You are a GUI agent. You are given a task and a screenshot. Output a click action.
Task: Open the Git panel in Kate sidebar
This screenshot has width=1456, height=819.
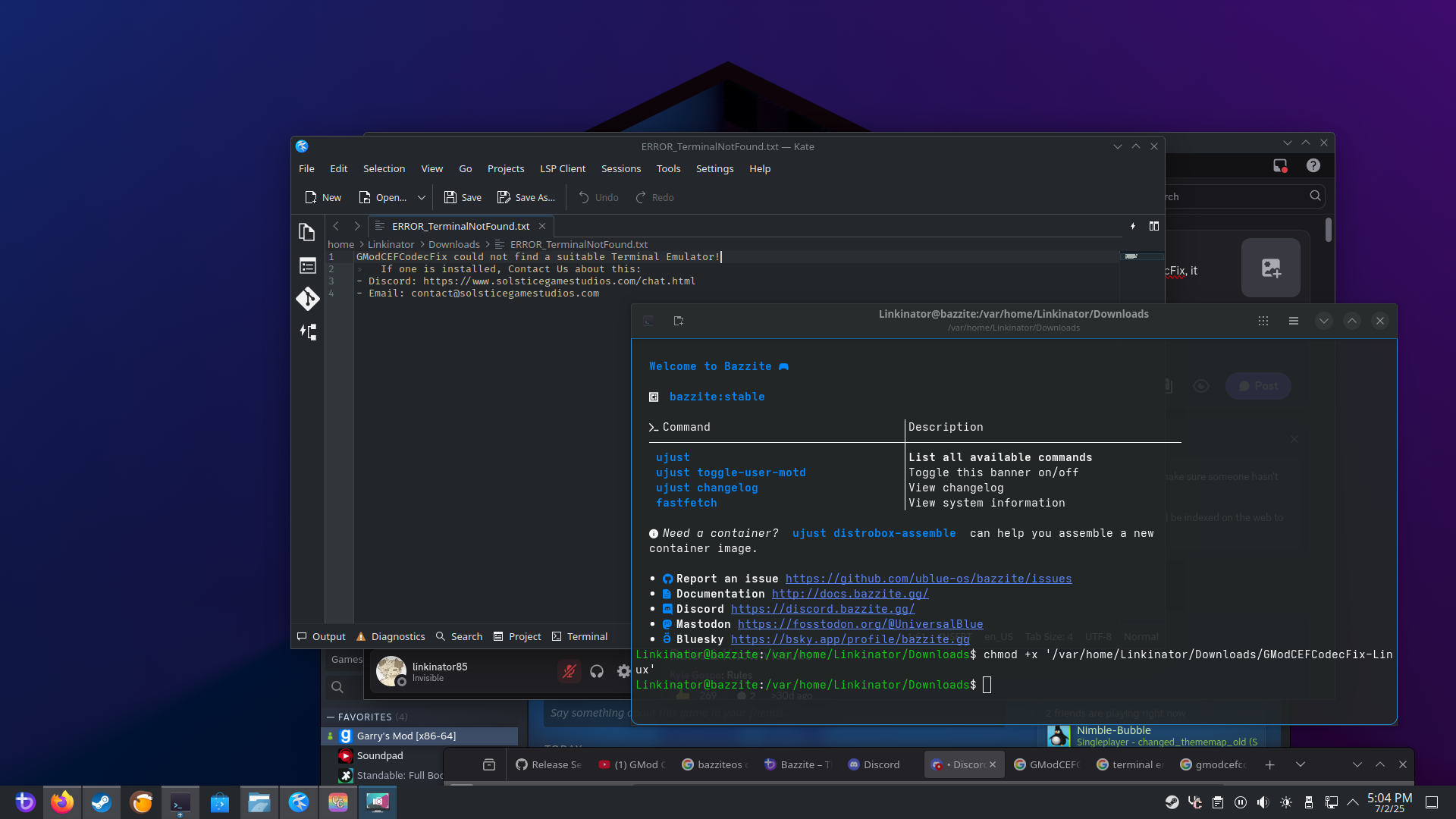coord(307,299)
